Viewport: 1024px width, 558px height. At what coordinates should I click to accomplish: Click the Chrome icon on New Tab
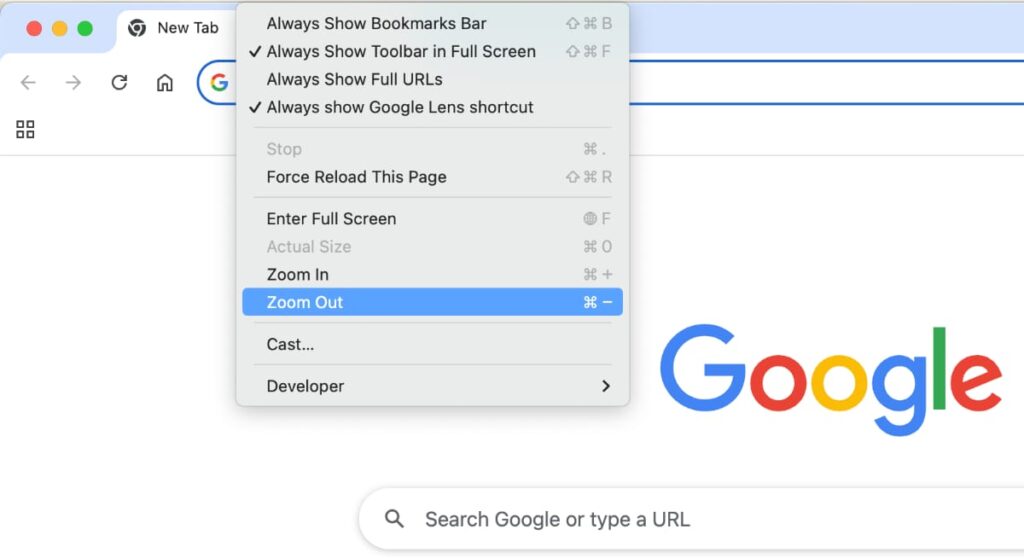pyautogui.click(x=138, y=28)
